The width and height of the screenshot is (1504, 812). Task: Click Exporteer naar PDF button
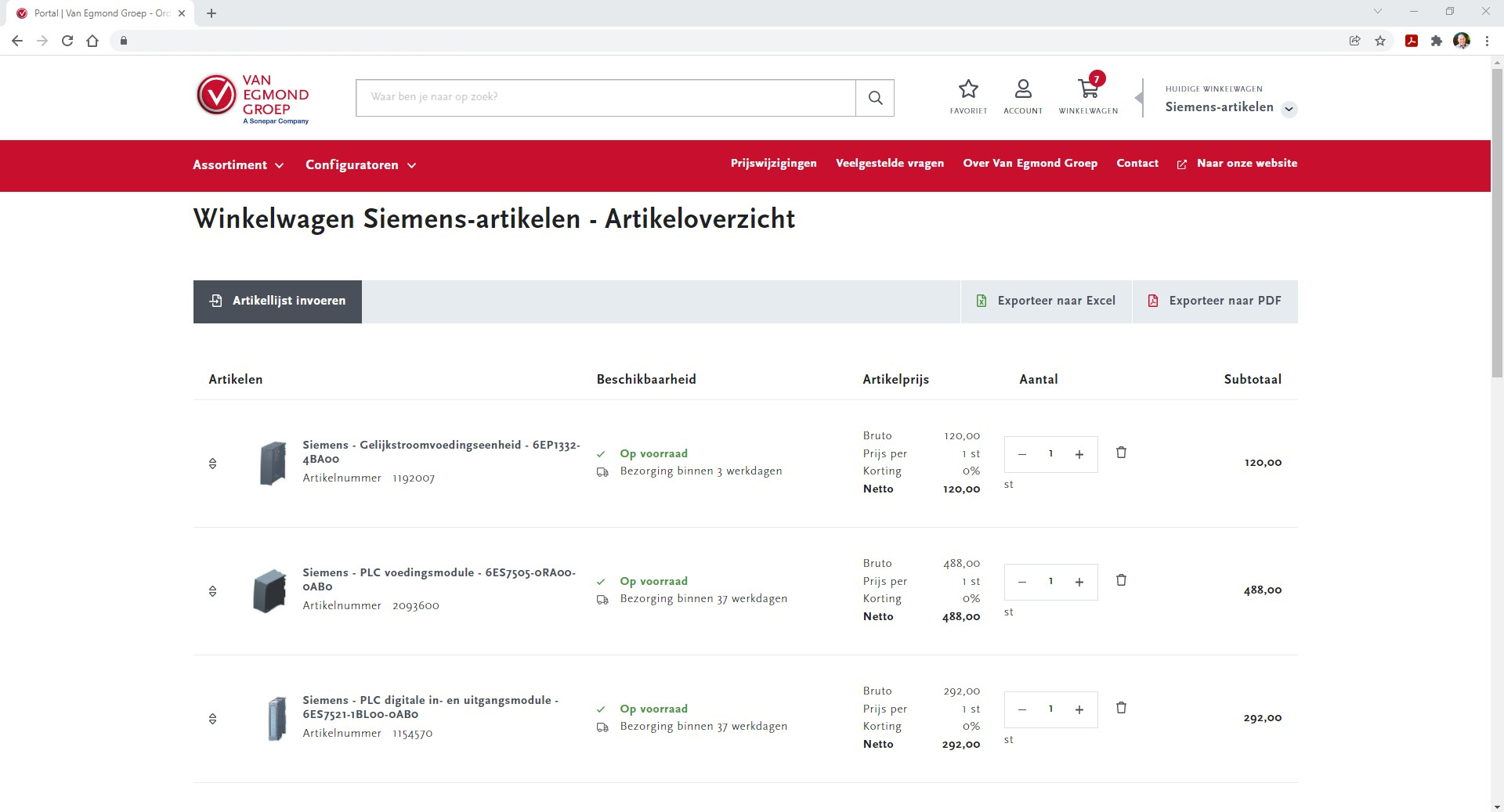(x=1215, y=301)
